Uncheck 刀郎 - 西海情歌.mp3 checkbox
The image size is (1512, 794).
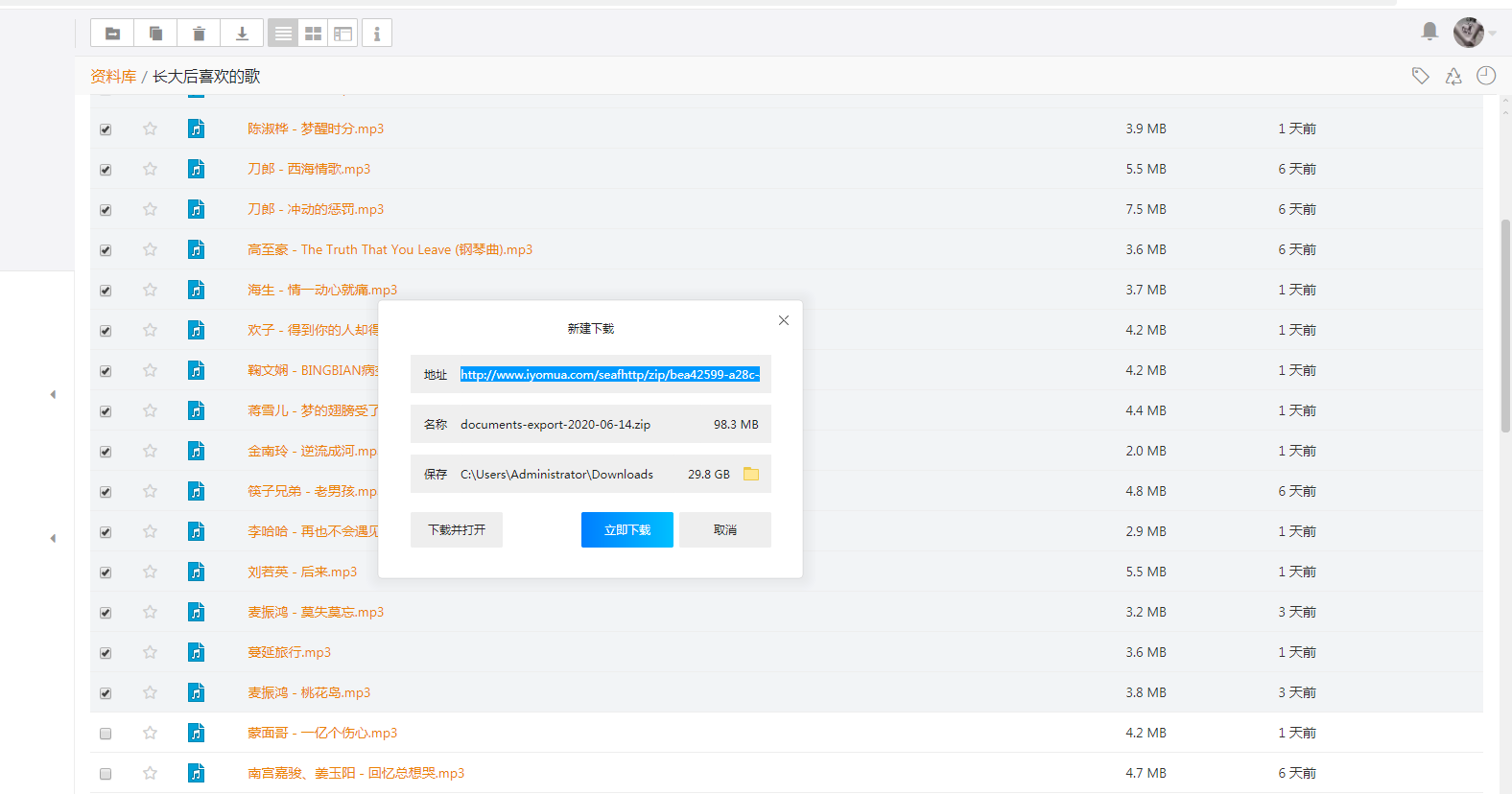106,170
